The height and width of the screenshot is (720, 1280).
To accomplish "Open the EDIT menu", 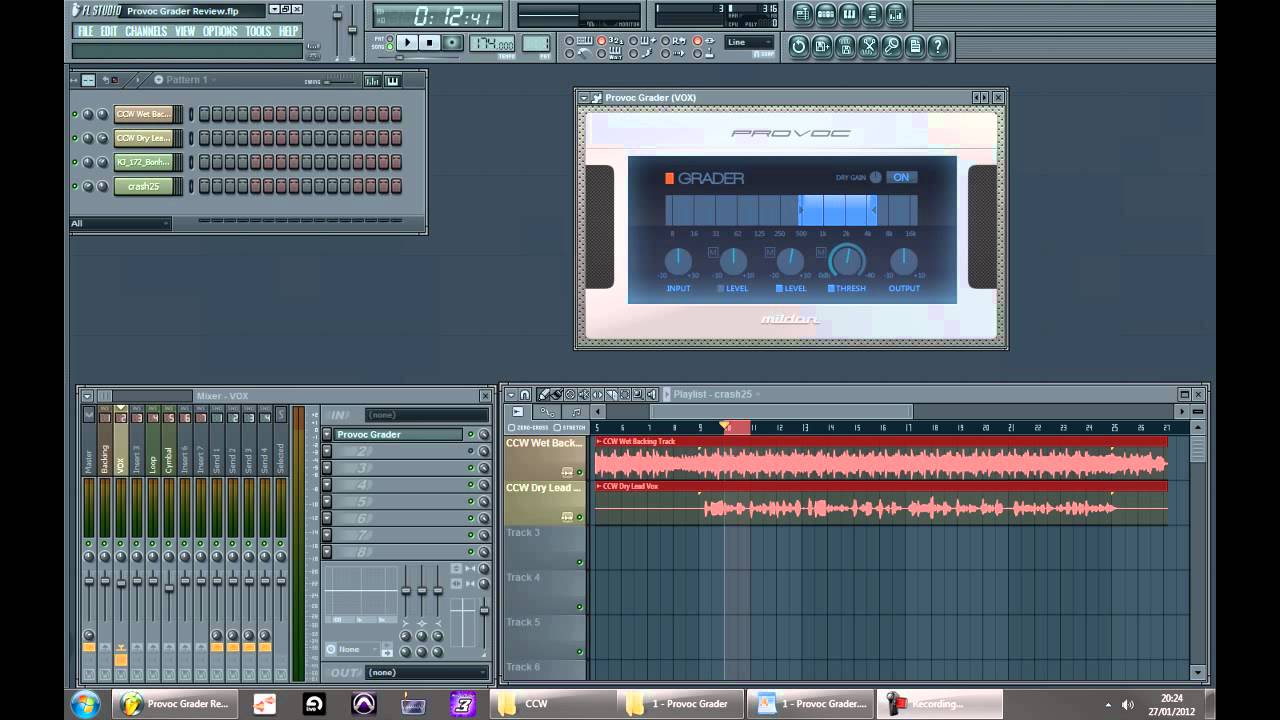I will tap(109, 31).
